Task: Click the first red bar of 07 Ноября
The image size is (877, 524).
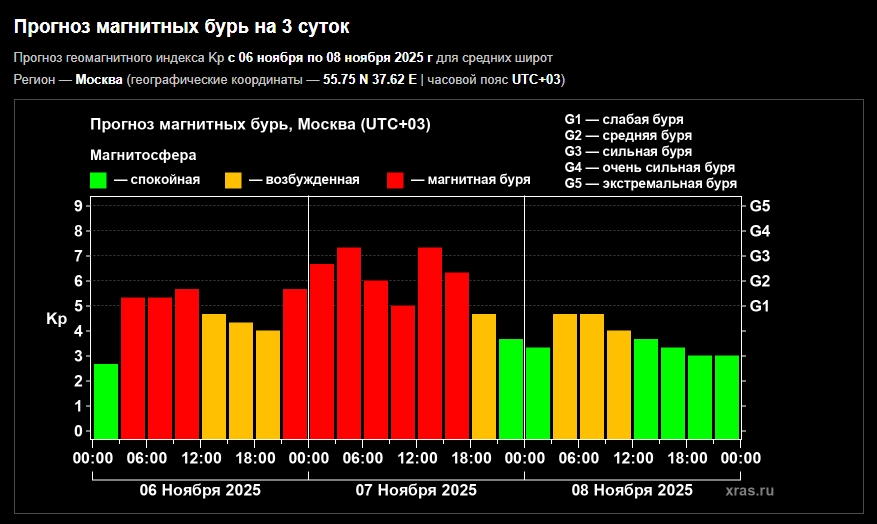Action: click(x=322, y=350)
